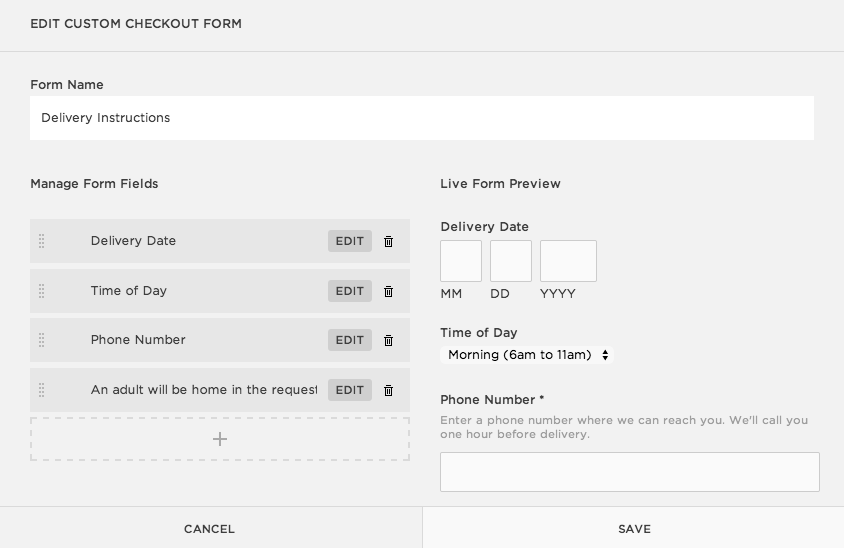This screenshot has height=548, width=844.
Task: Click into the Phone Number preview input
Action: pyautogui.click(x=629, y=472)
